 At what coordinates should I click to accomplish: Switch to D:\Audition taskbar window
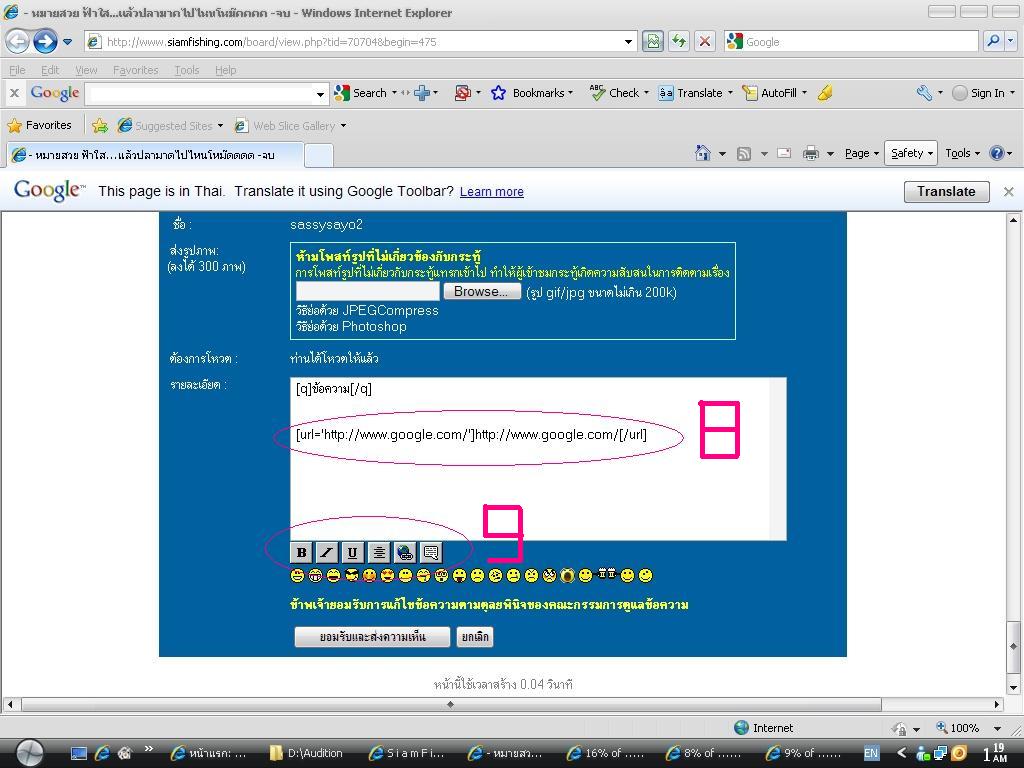(307, 753)
